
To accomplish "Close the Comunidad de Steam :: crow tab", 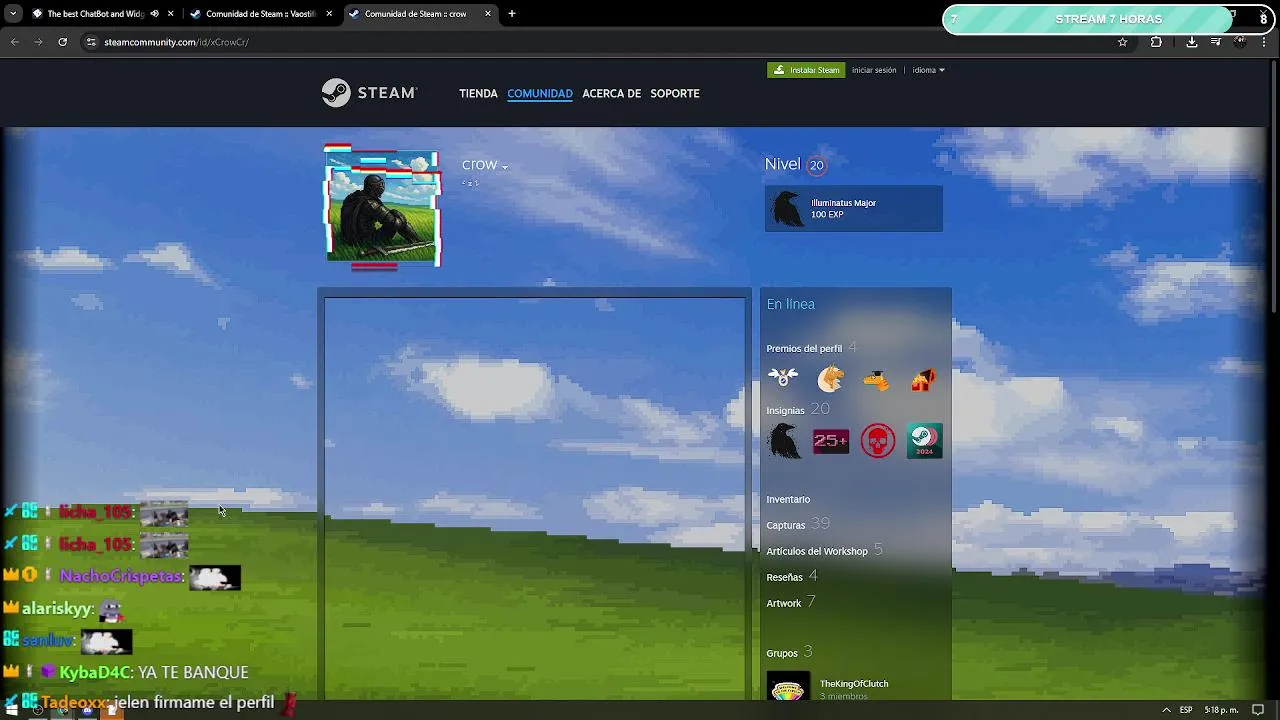I will pos(488,14).
